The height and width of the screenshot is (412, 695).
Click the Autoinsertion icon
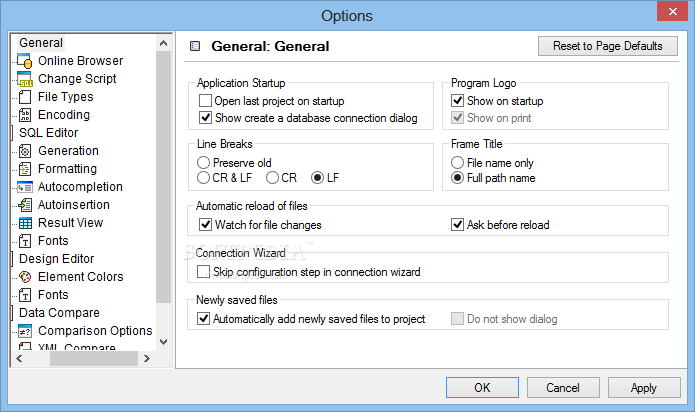pos(25,205)
